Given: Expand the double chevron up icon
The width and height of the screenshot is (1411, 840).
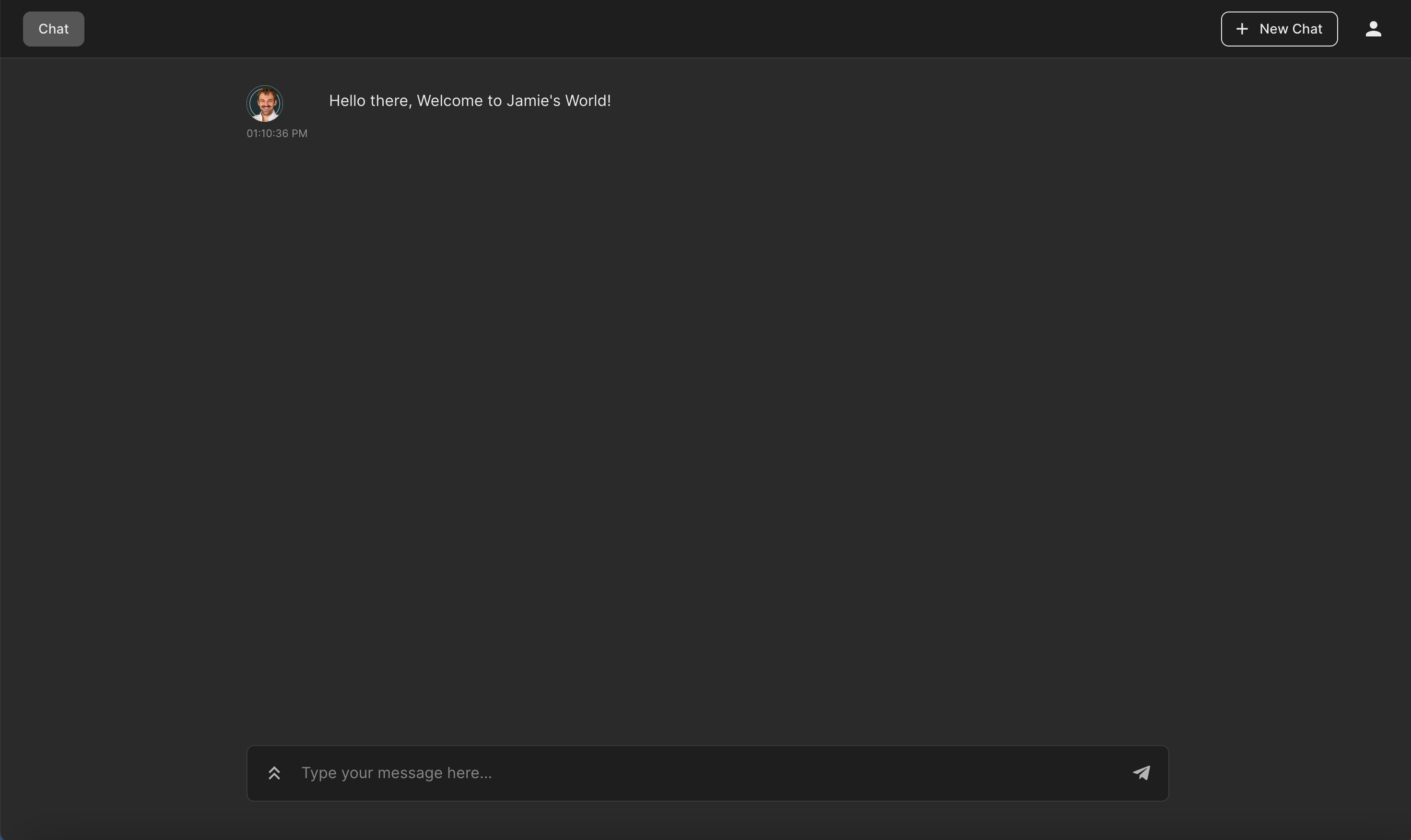Looking at the screenshot, I should point(274,773).
